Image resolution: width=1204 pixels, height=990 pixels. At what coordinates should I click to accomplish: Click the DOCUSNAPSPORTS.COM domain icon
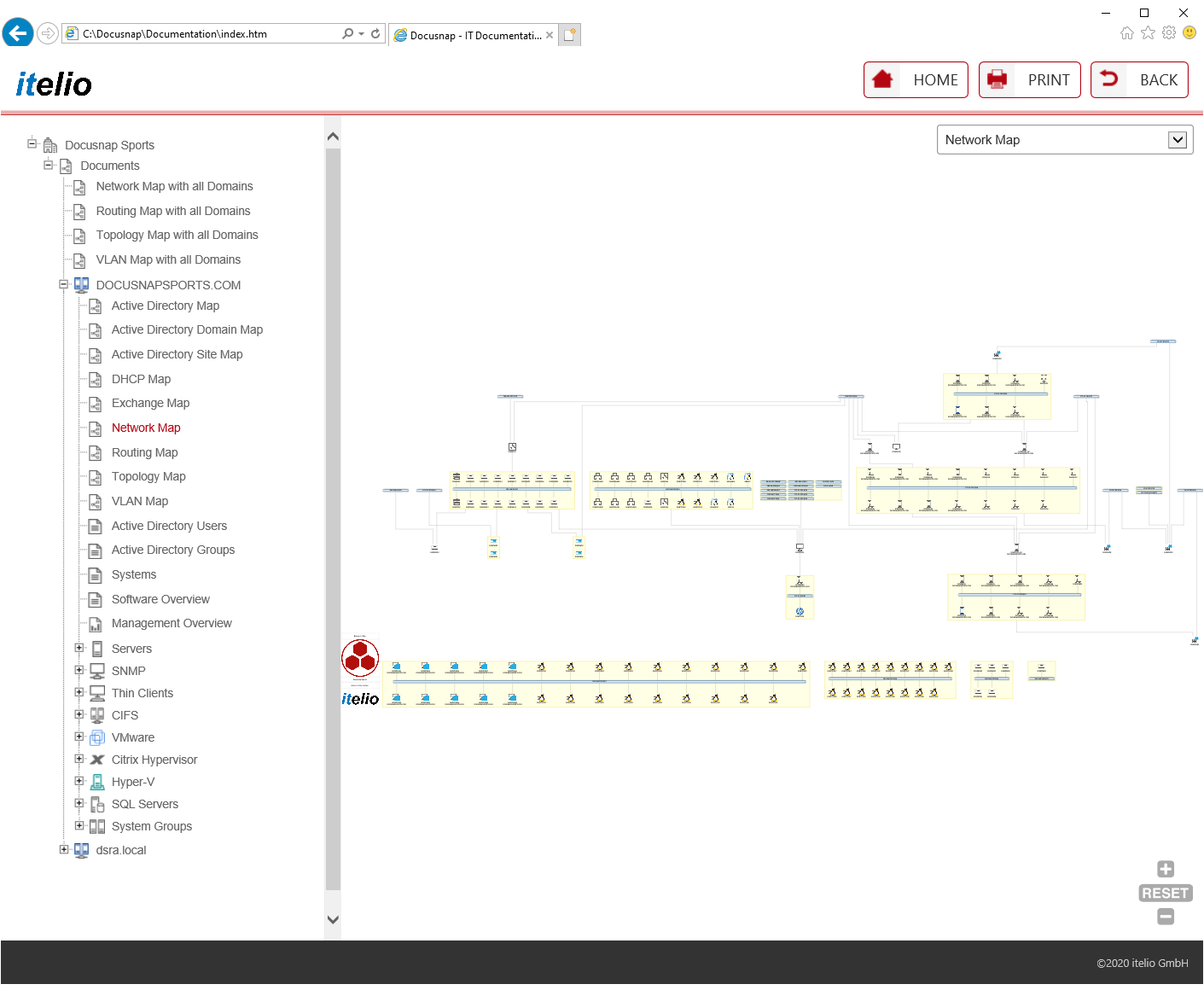pyautogui.click(x=81, y=285)
